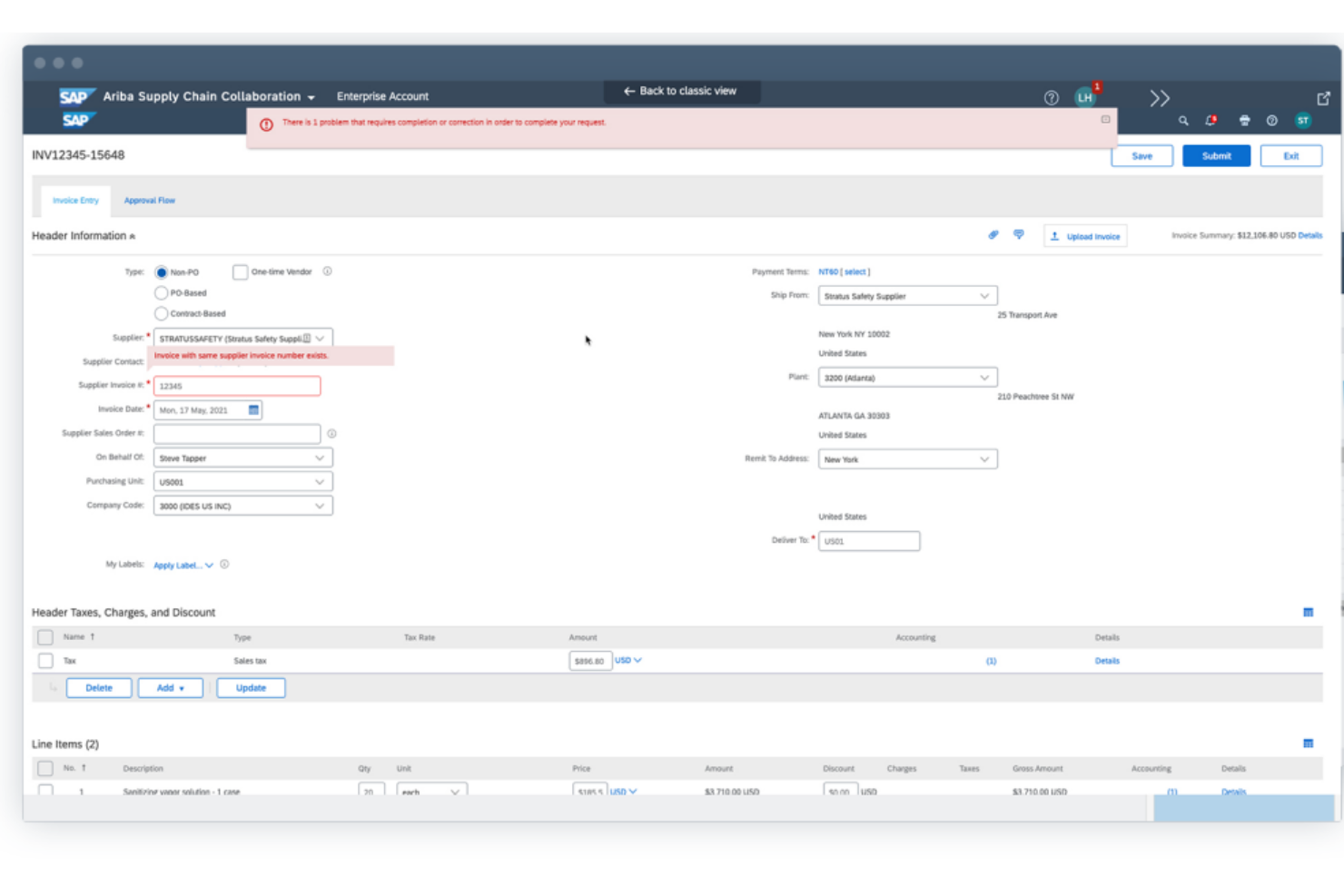Show info for One-time Vendor

(x=327, y=271)
